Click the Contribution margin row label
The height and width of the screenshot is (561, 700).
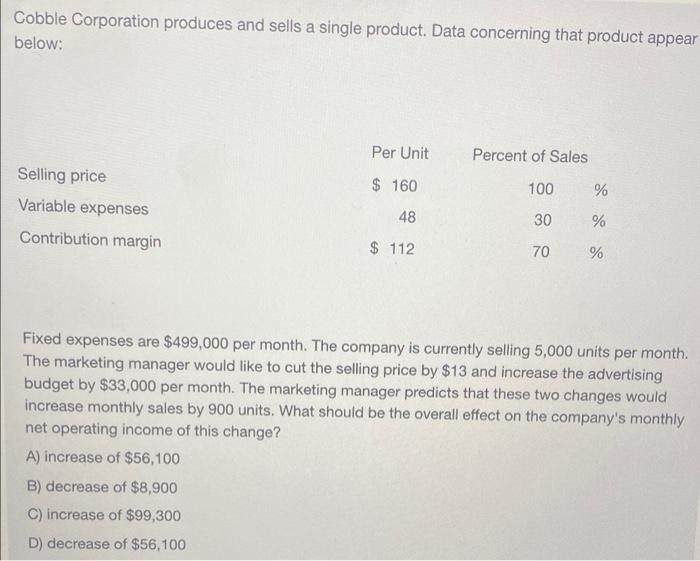point(90,240)
